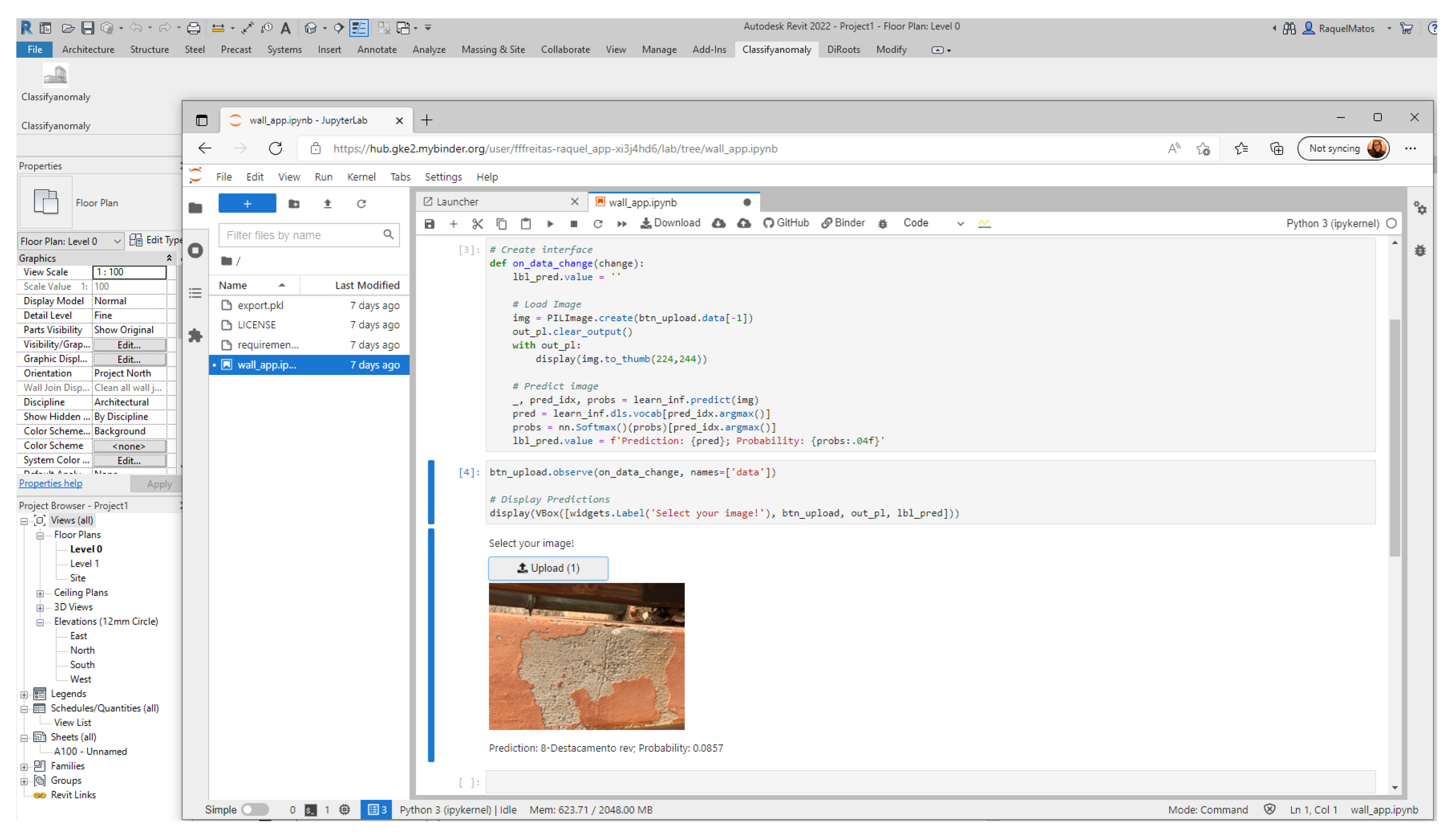The height and width of the screenshot is (838, 1456).
Task: Restart kernel and run all cells
Action: pos(622,224)
